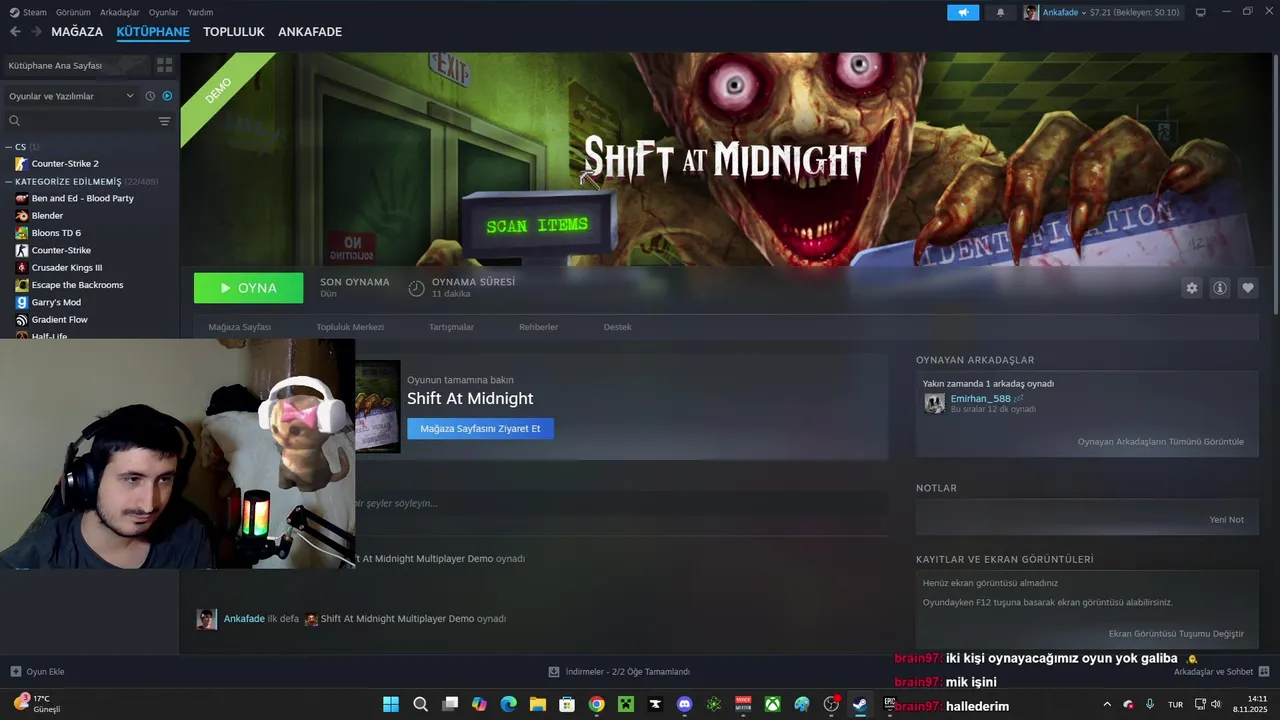1280x720 pixels.
Task: Open Windows Start button
Action: pos(390,704)
